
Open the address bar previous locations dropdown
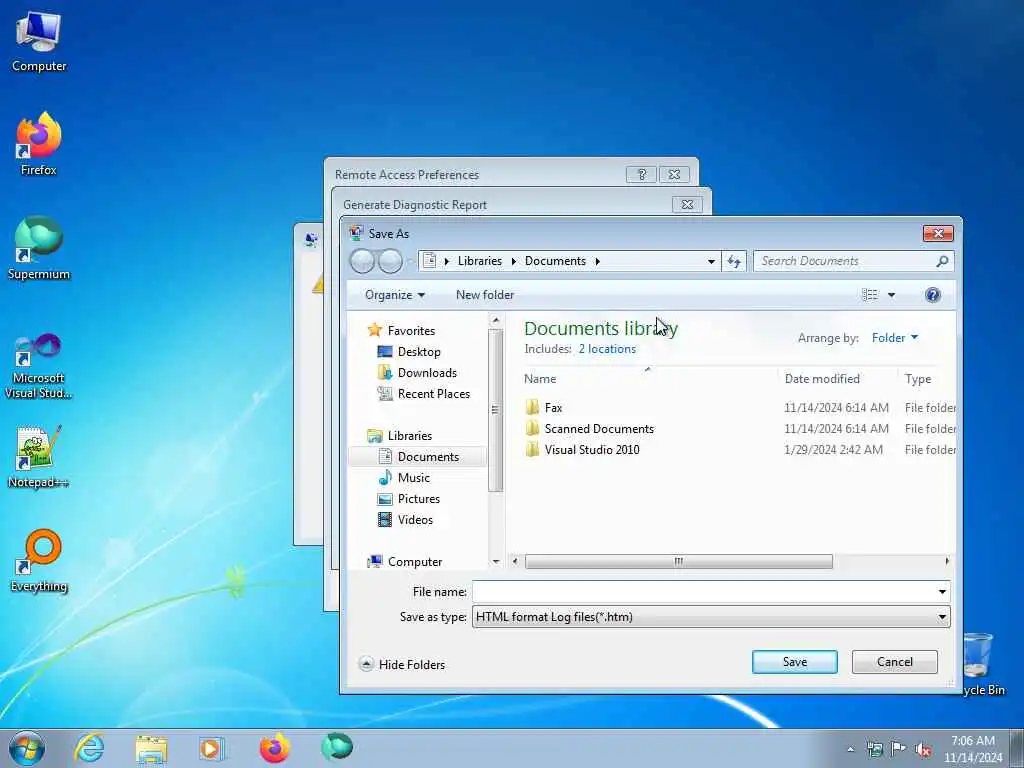point(711,261)
